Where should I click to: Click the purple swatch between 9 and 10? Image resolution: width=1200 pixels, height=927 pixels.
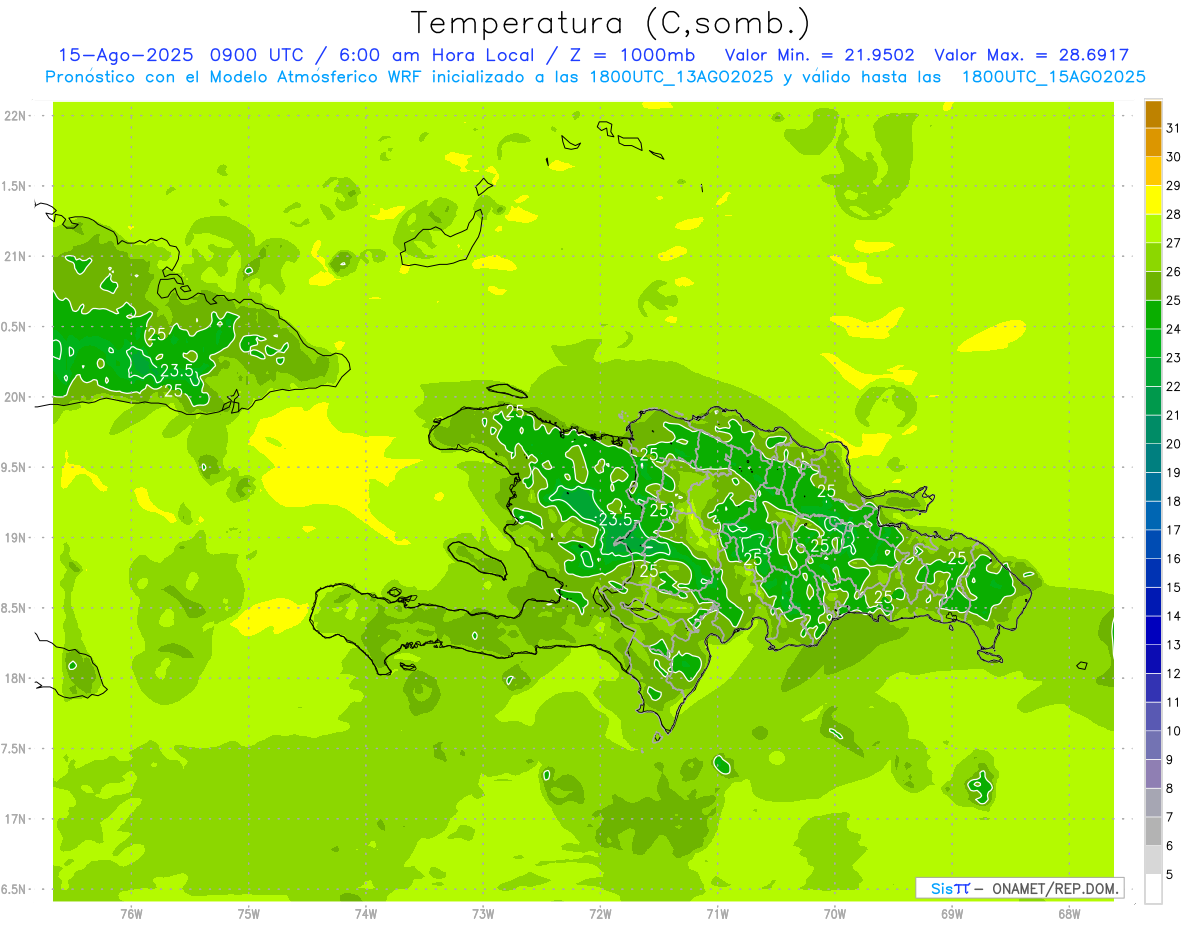1153,745
